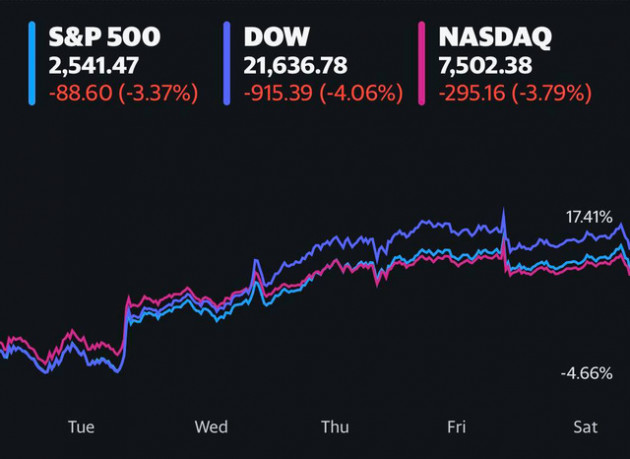
Task: Click the purple DOW color bar
Action: click(x=227, y=64)
